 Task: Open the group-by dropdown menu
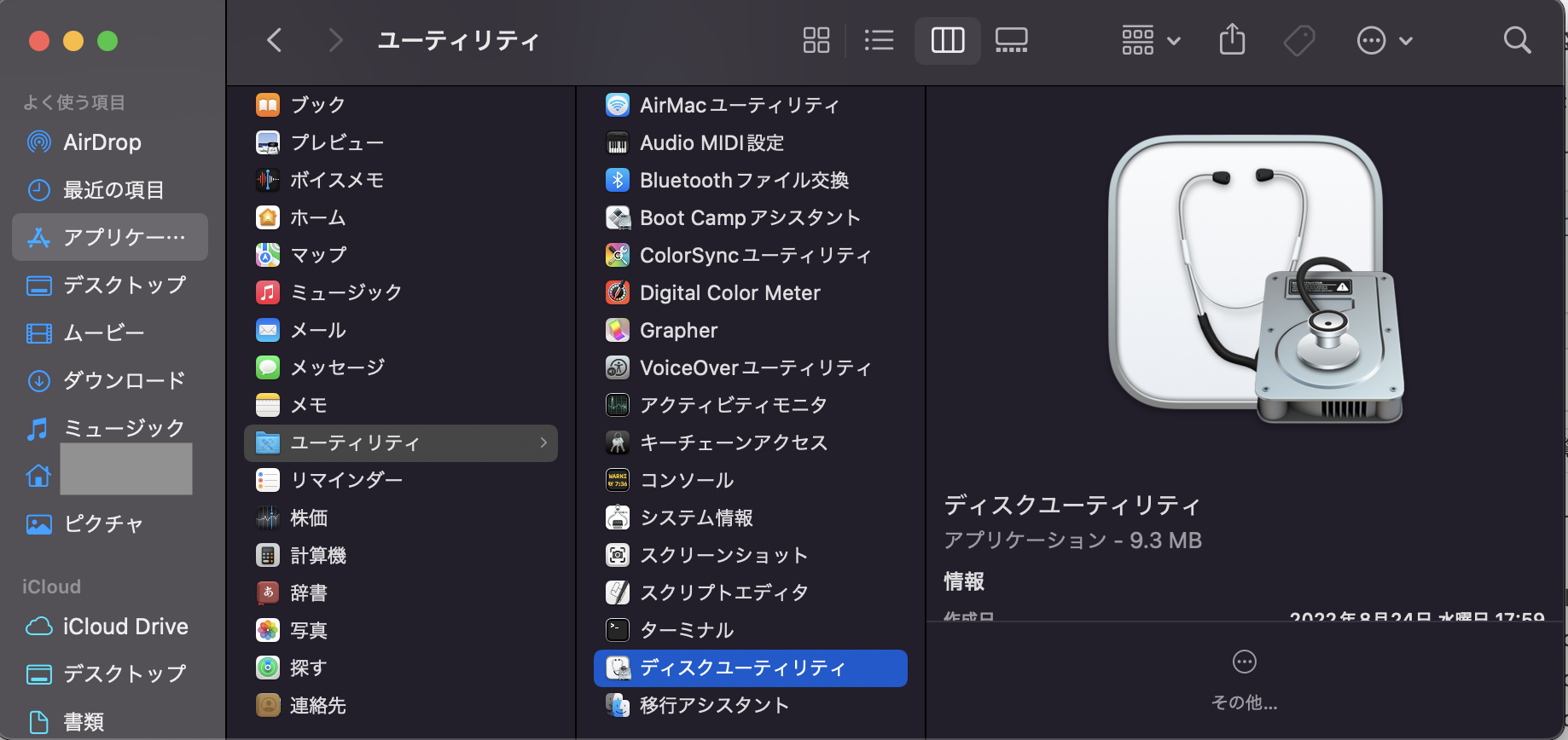pyautogui.click(x=1151, y=40)
